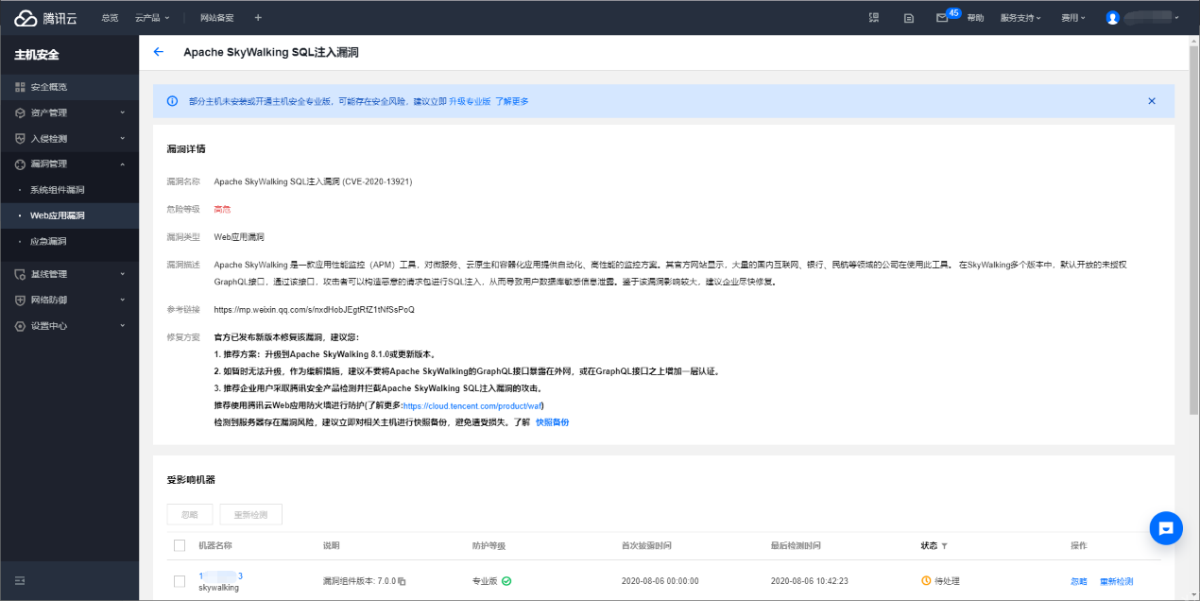Click the 忽略 link in the skywalking row

1079,581
